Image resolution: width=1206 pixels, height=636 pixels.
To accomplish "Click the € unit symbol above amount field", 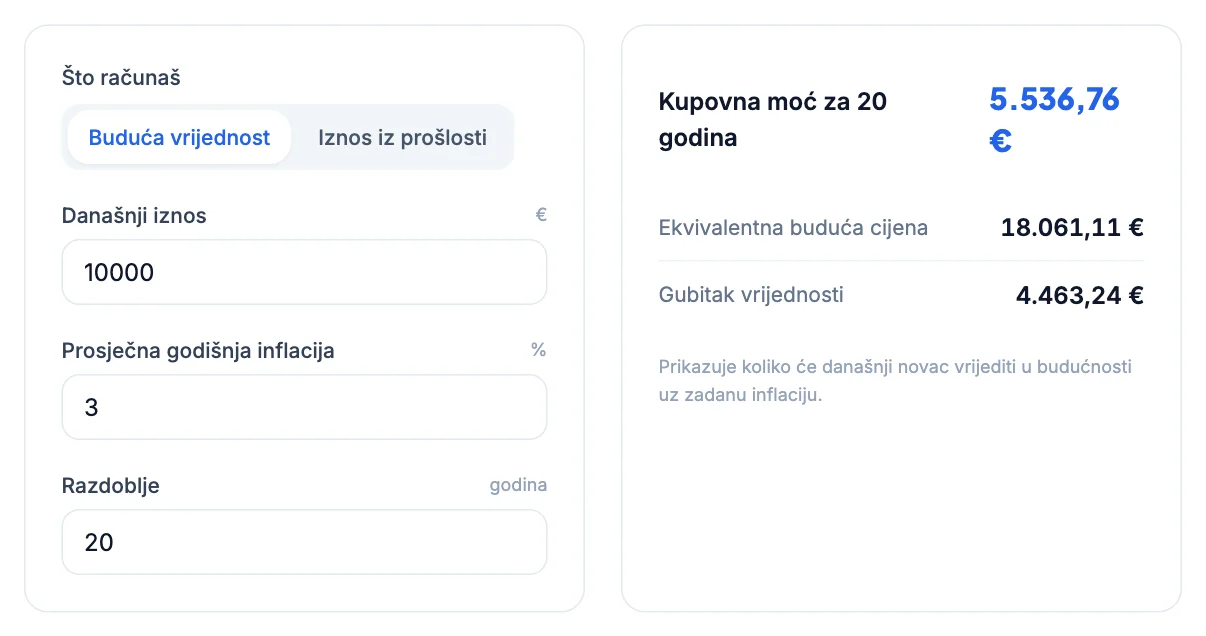I will click(x=541, y=215).
